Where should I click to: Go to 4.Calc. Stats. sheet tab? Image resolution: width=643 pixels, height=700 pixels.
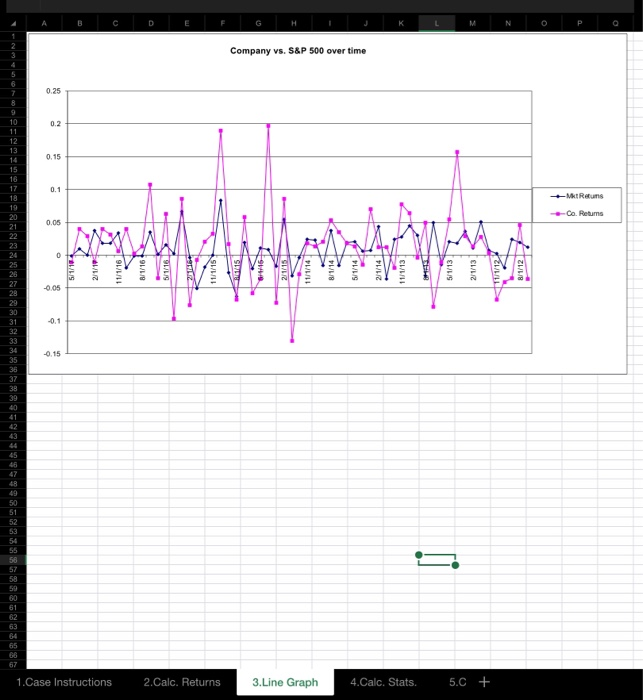tap(383, 682)
